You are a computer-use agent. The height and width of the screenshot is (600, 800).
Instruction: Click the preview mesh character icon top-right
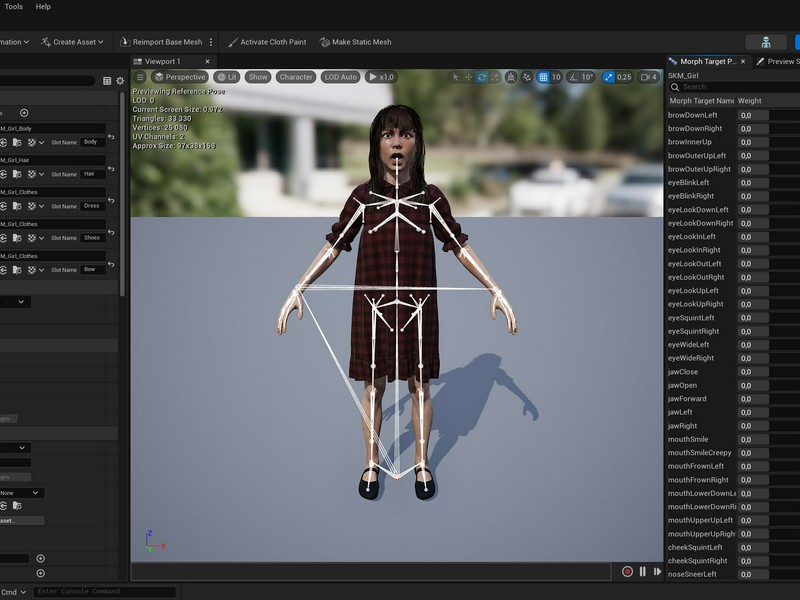(765, 42)
